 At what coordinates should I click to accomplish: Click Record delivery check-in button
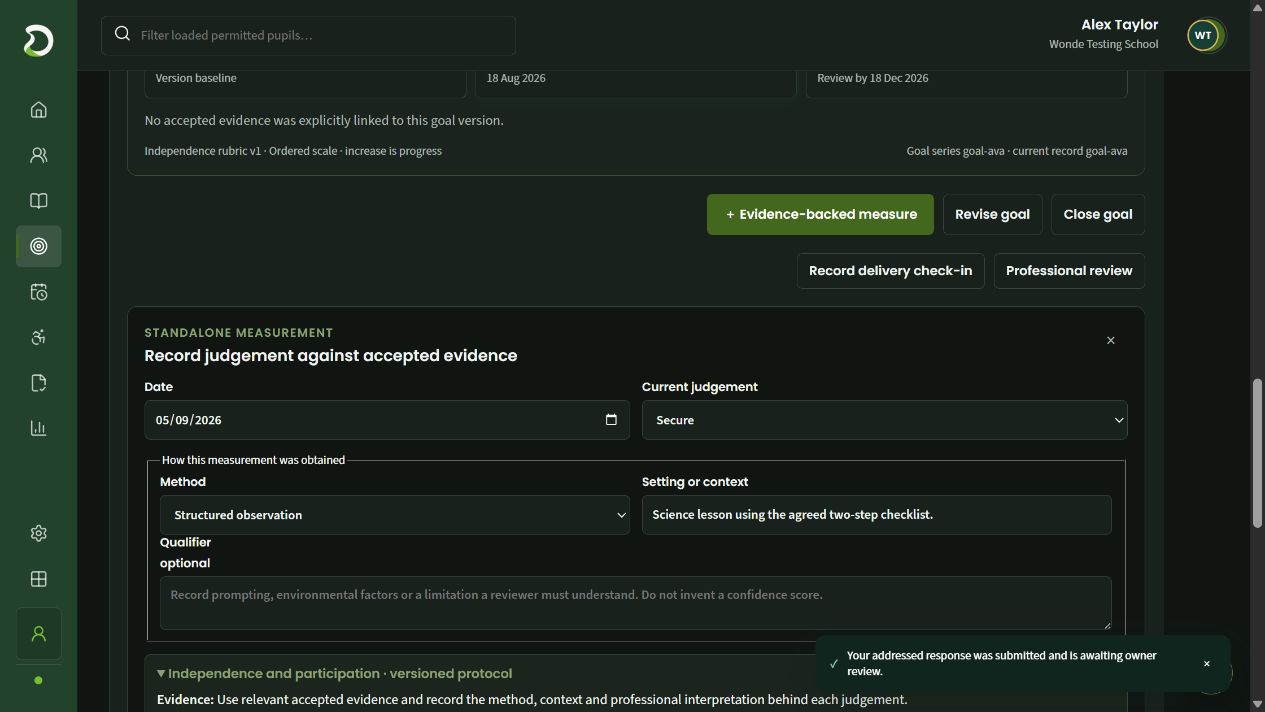coord(890,271)
